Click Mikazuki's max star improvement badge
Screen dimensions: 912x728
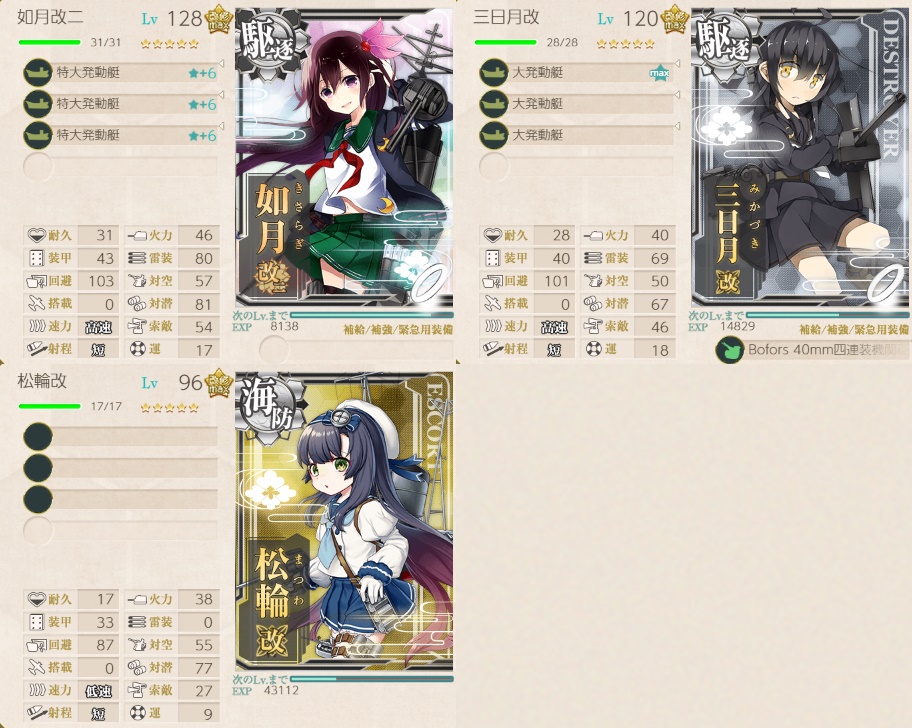[660, 73]
